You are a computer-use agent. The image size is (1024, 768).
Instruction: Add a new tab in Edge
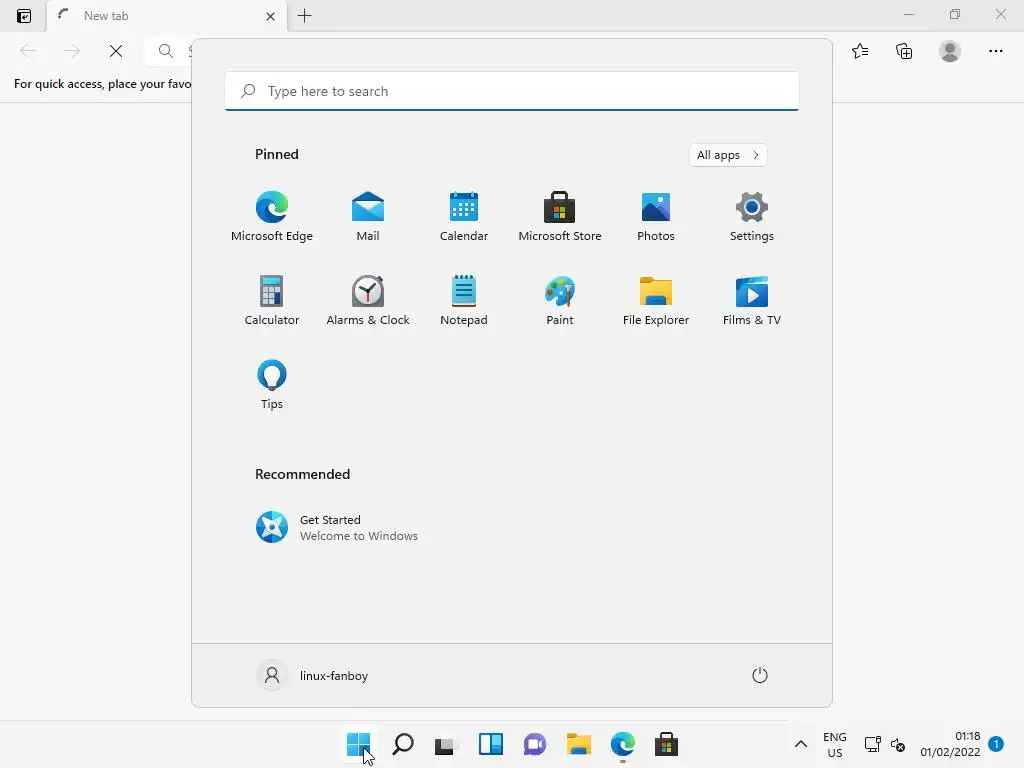304,16
